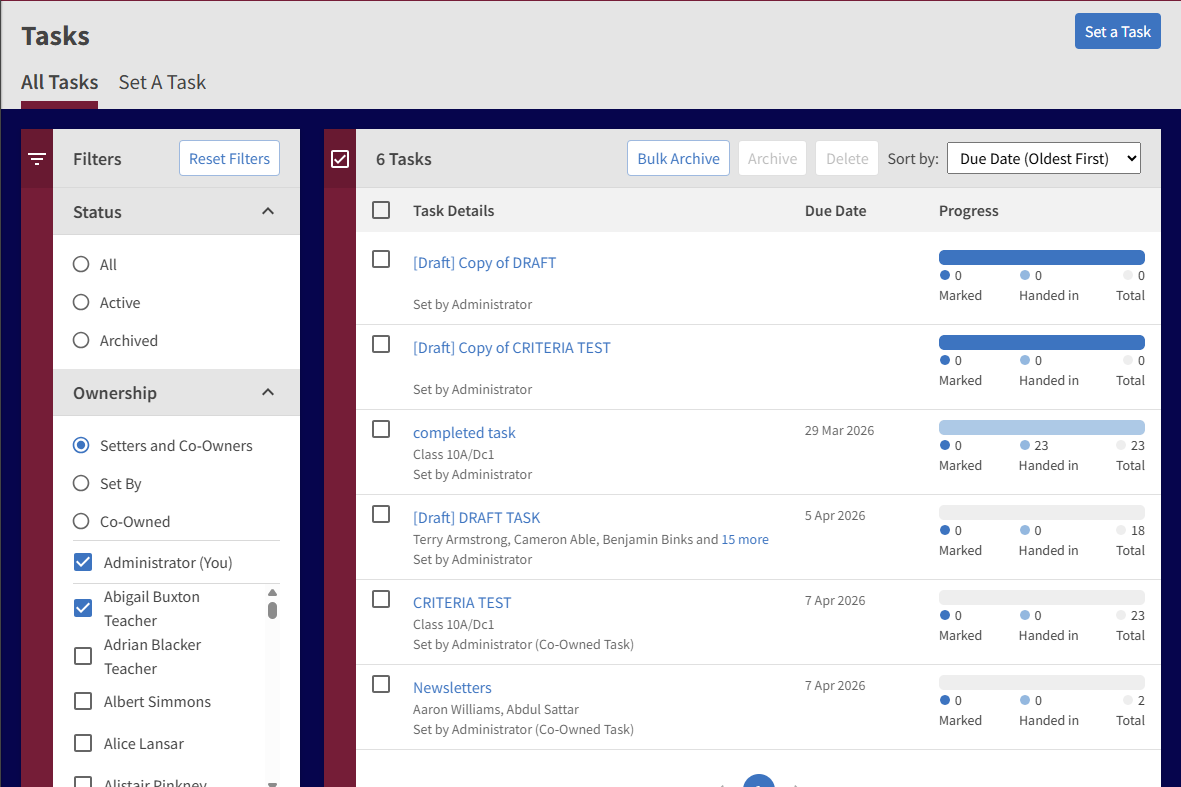Tick the Adrian Blacker checkbox
1181x787 pixels.
coord(83,656)
